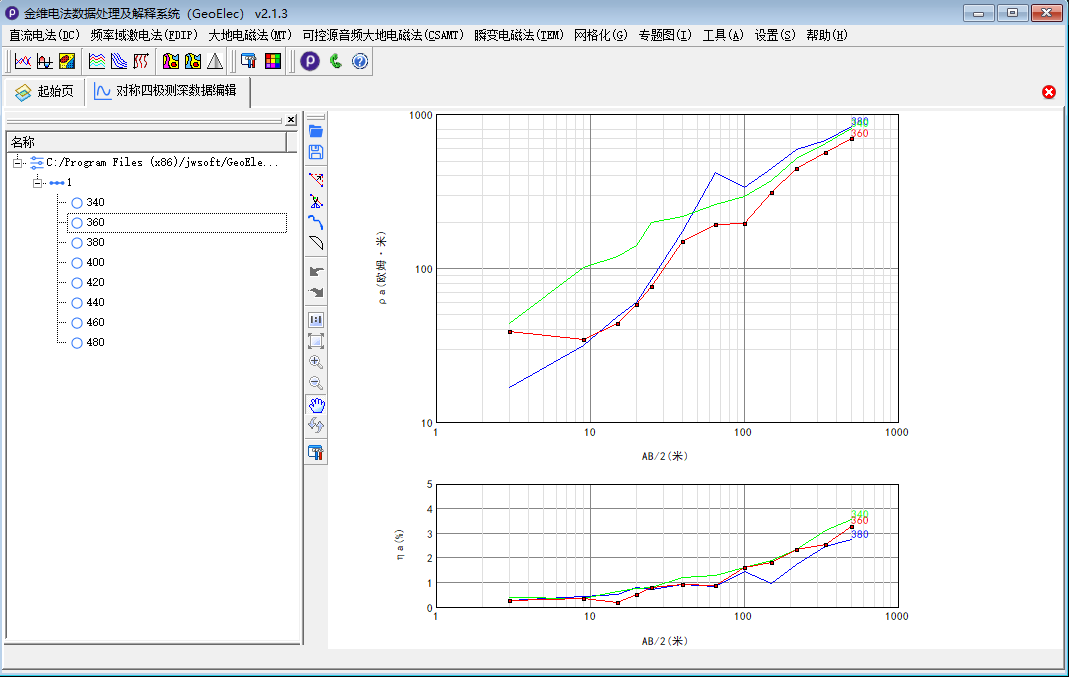Click the blue question mark help icon
Screen dimensions: 1069x677
(360, 61)
